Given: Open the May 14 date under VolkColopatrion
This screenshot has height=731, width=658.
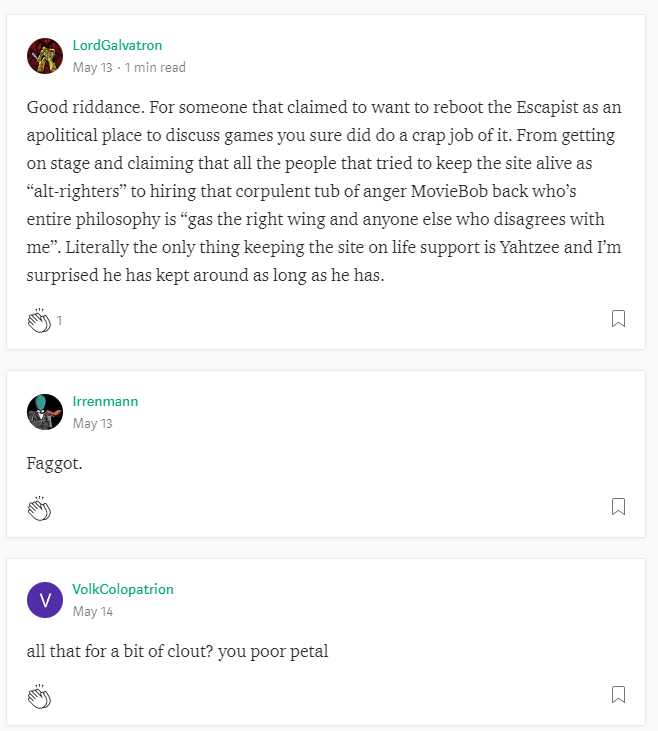Looking at the screenshot, I should 93,612.
